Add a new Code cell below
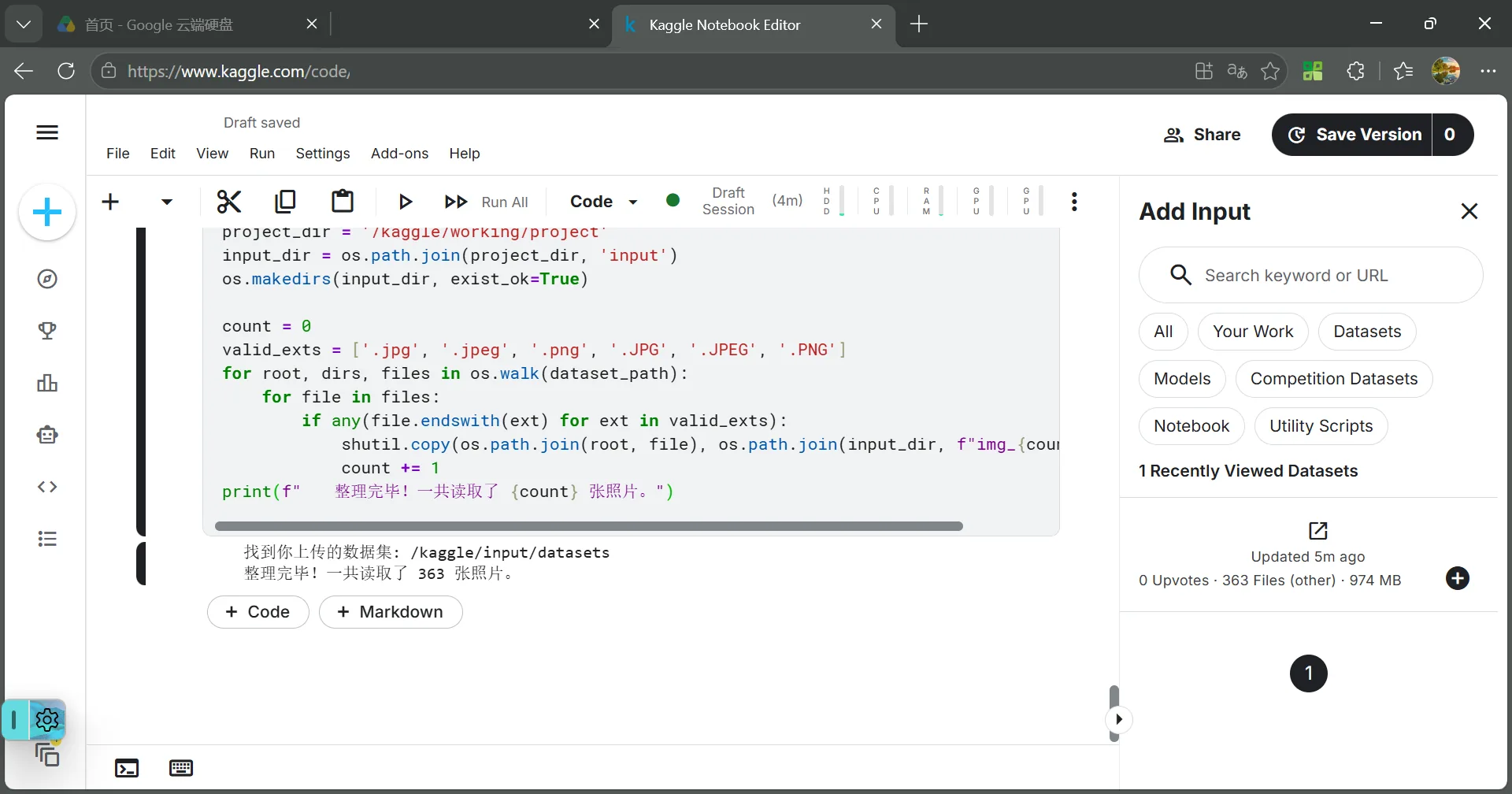Viewport: 1512px width, 794px height. pos(258,612)
